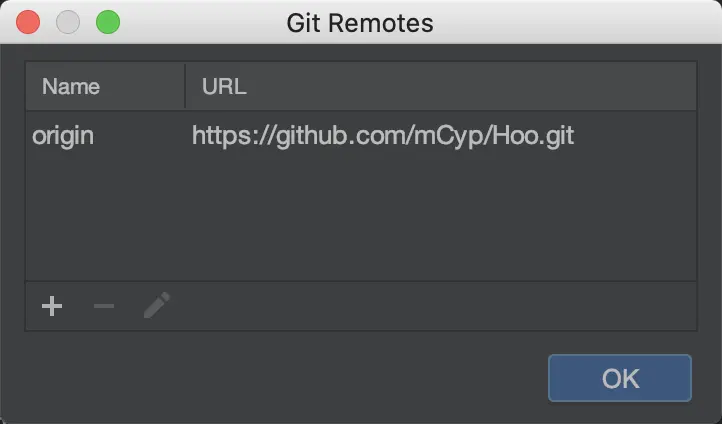The height and width of the screenshot is (424, 722).
Task: Edit remote with the pencil icon
Action: click(x=157, y=305)
